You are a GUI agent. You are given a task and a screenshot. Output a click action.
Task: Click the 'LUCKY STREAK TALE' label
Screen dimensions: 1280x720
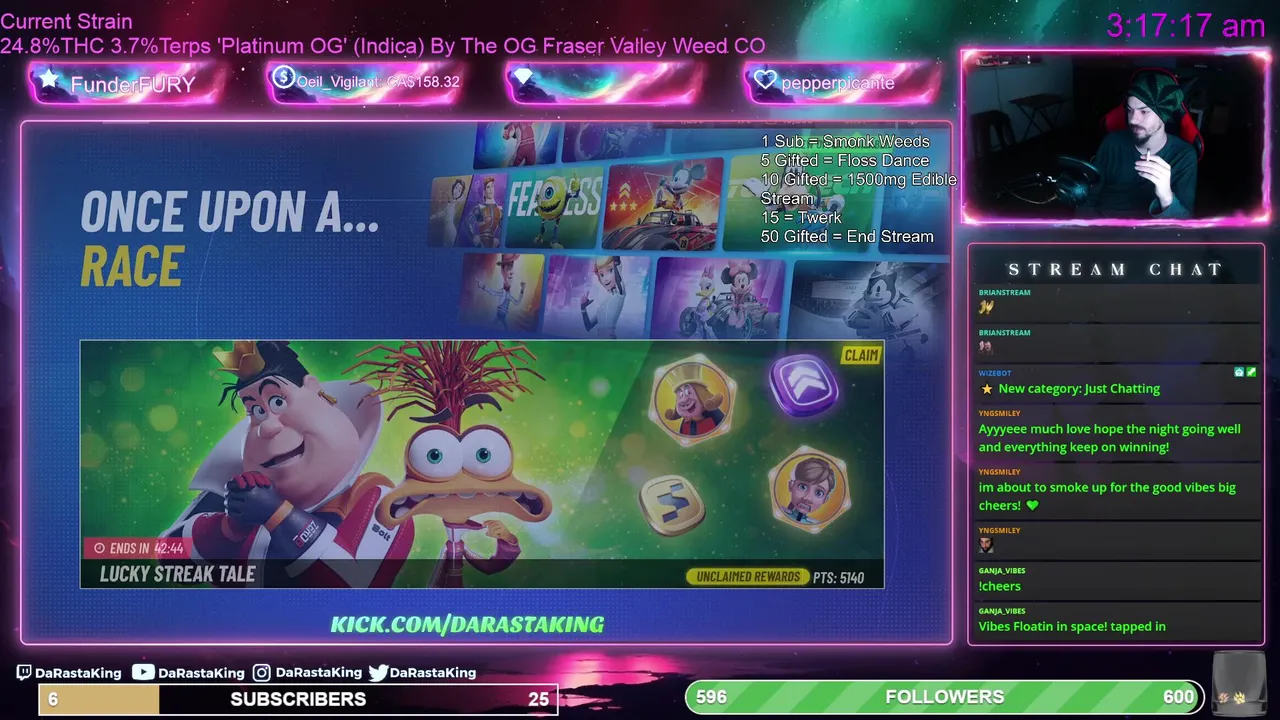177,574
